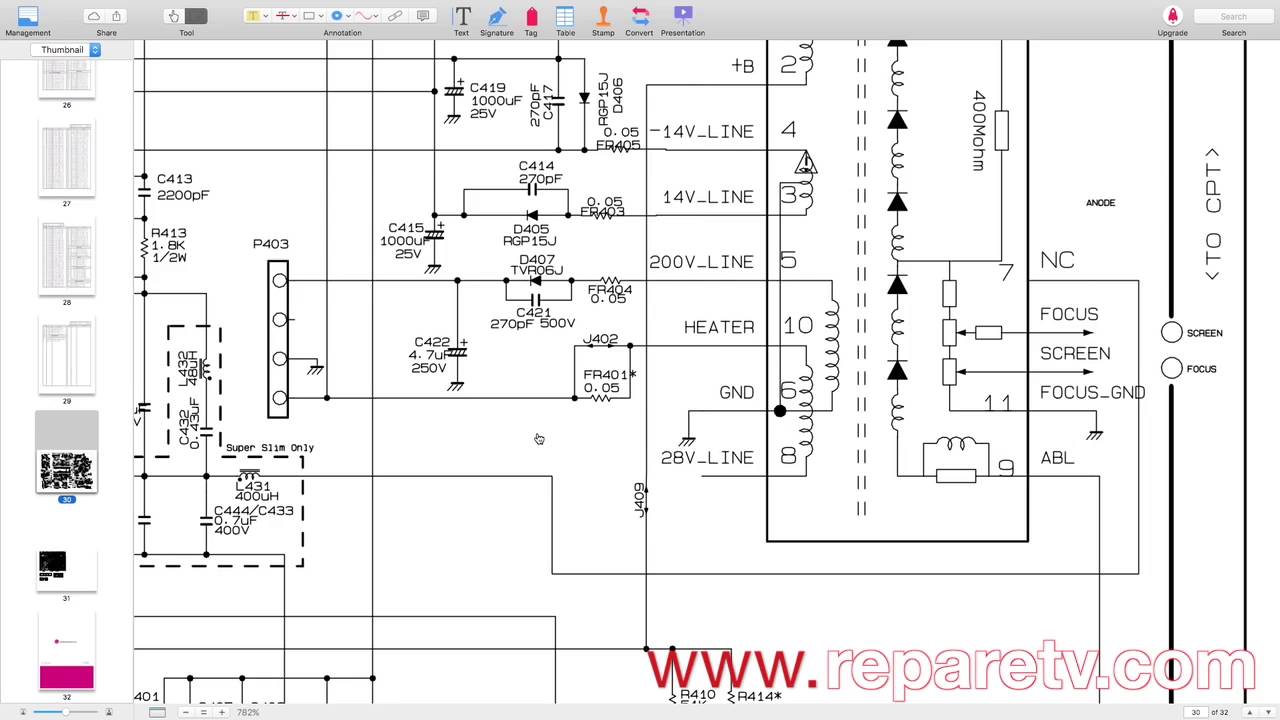Expand the circle tool dropdown arrow
Screen dimensions: 1280x720
pos(348,16)
